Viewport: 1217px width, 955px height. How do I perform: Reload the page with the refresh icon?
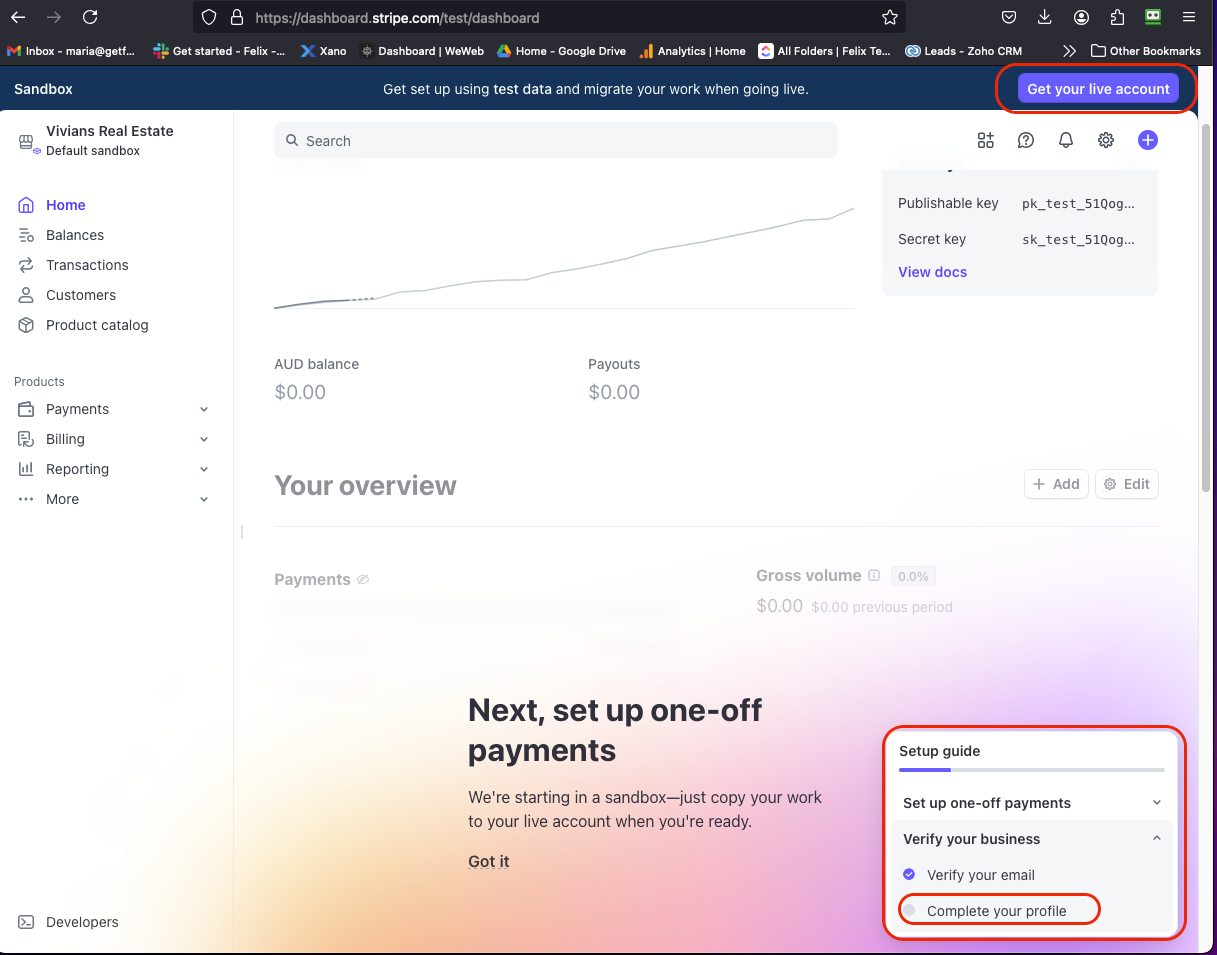tap(90, 17)
